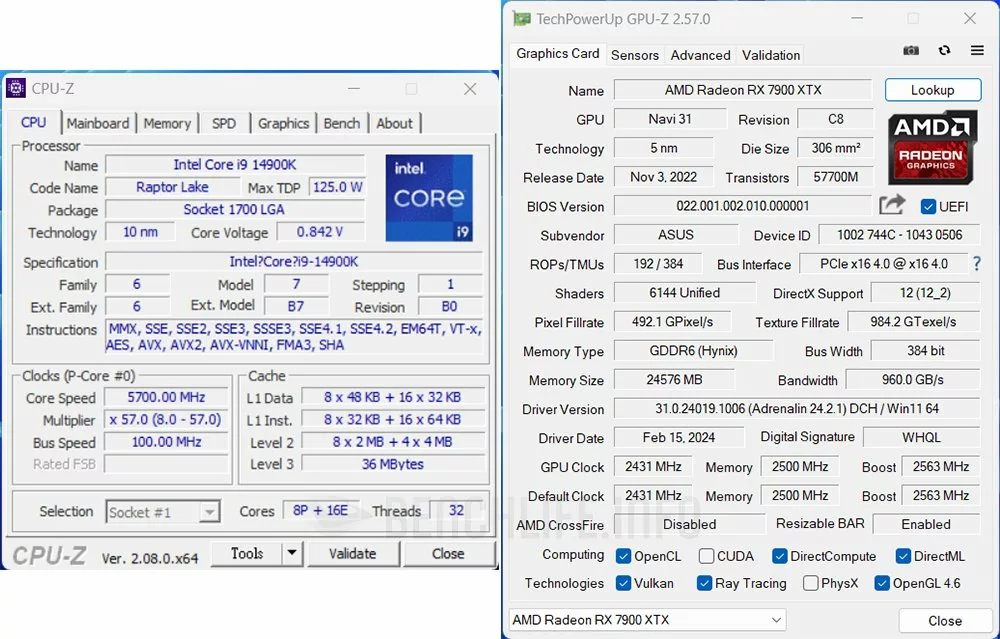Click the BIOS Version field
This screenshot has width=1000, height=639.
point(743,205)
